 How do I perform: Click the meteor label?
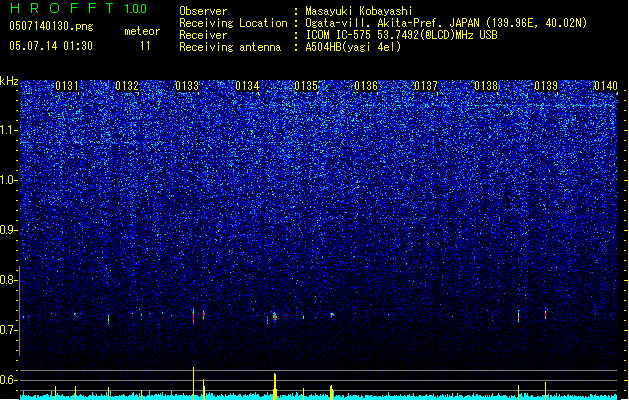[x=142, y=31]
